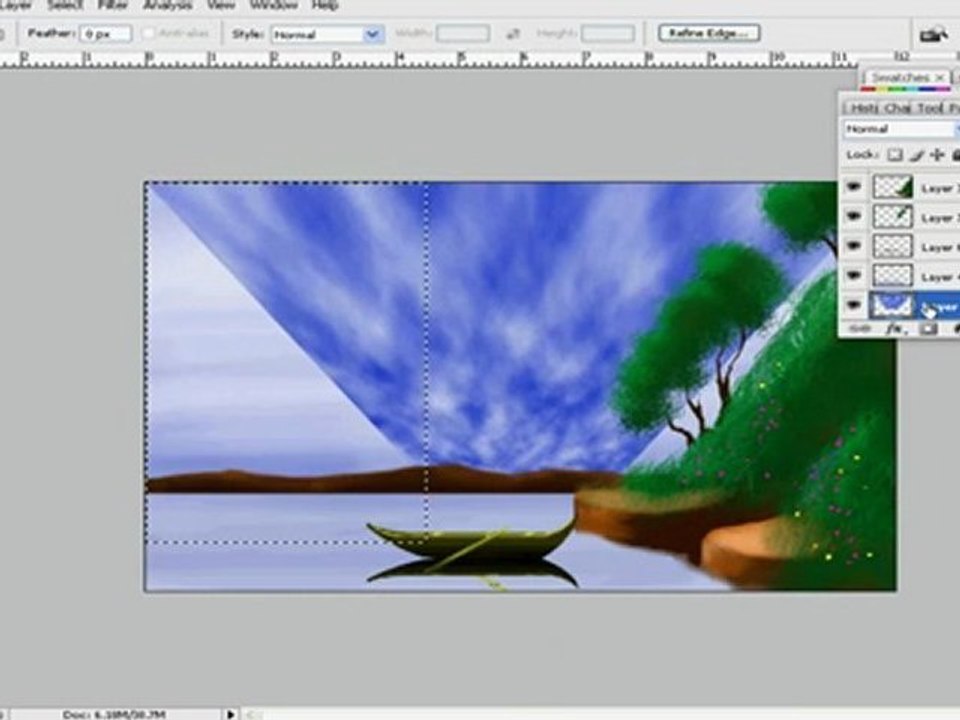Toggle the Anti-alias checkbox
The height and width of the screenshot is (720, 960).
(148, 34)
